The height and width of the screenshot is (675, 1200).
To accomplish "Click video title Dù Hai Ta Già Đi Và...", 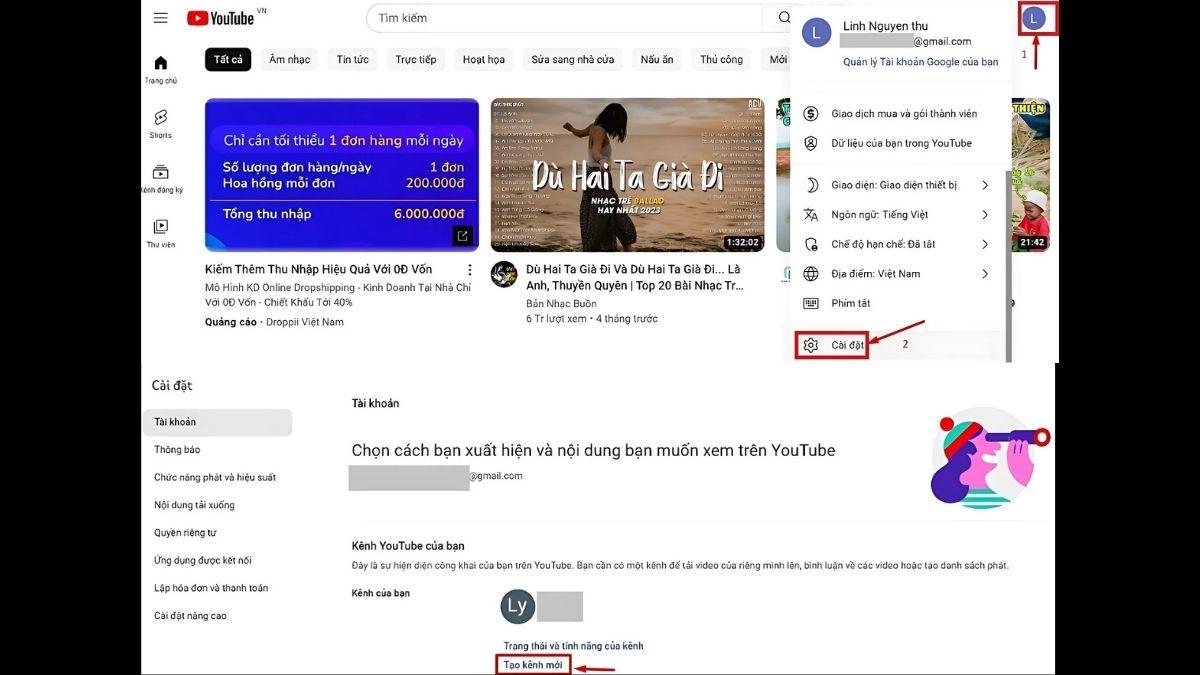I will click(633, 277).
